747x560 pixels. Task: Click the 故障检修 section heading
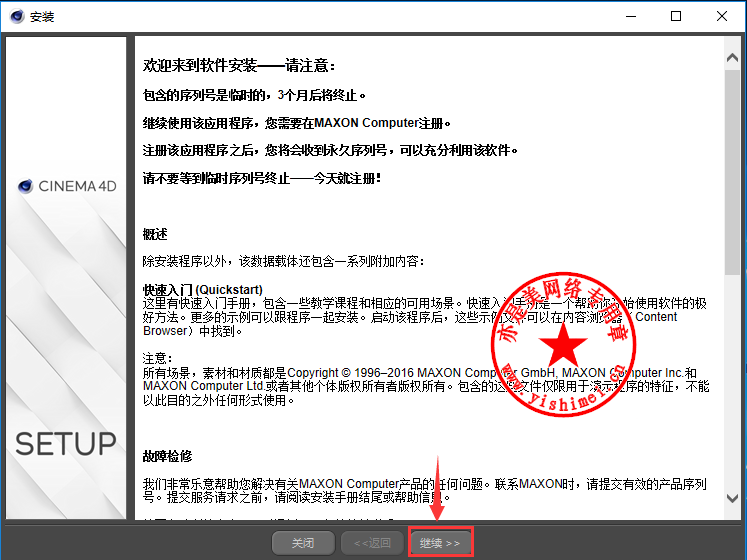point(167,456)
